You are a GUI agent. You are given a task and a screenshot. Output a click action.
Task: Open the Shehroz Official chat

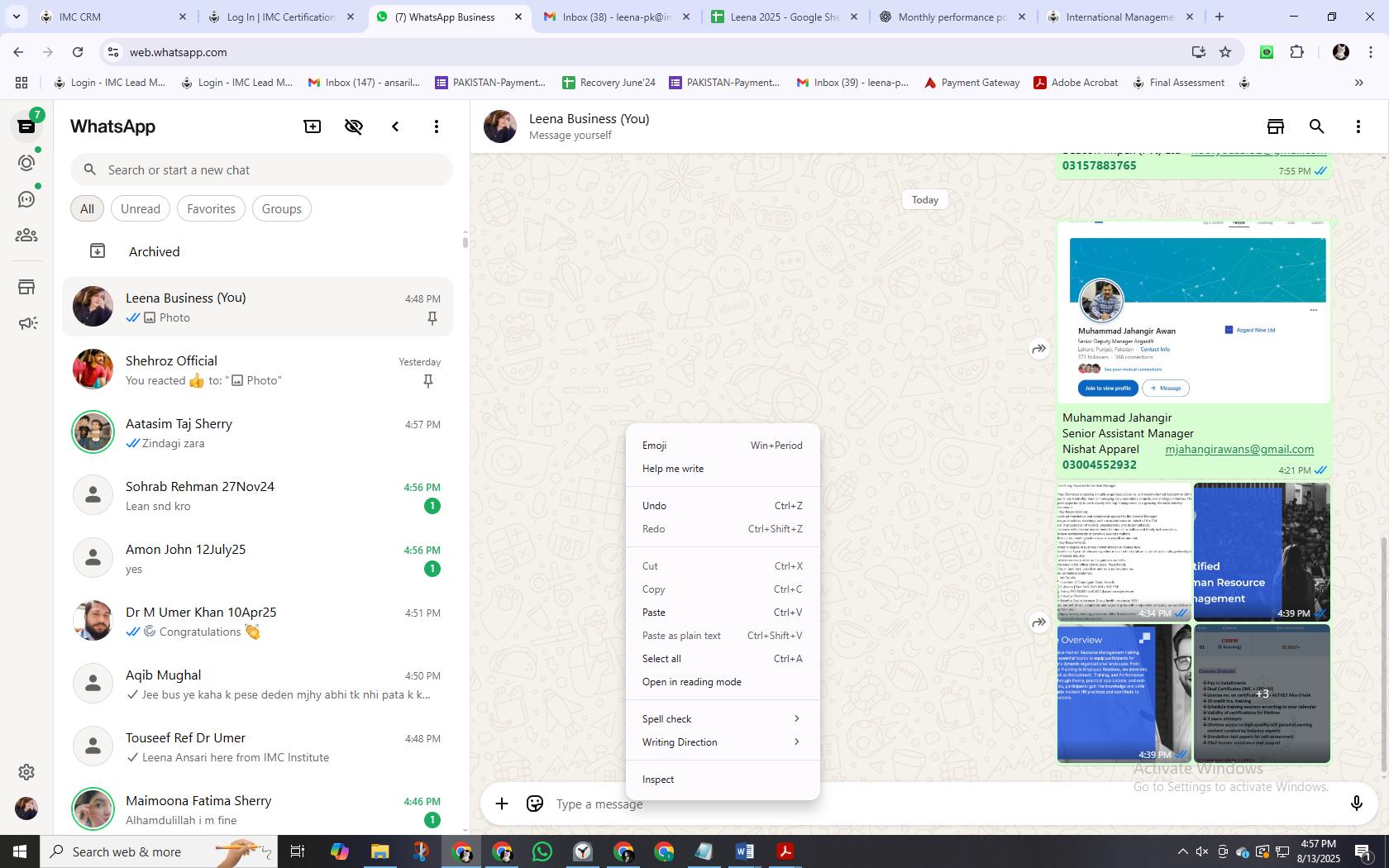258,370
